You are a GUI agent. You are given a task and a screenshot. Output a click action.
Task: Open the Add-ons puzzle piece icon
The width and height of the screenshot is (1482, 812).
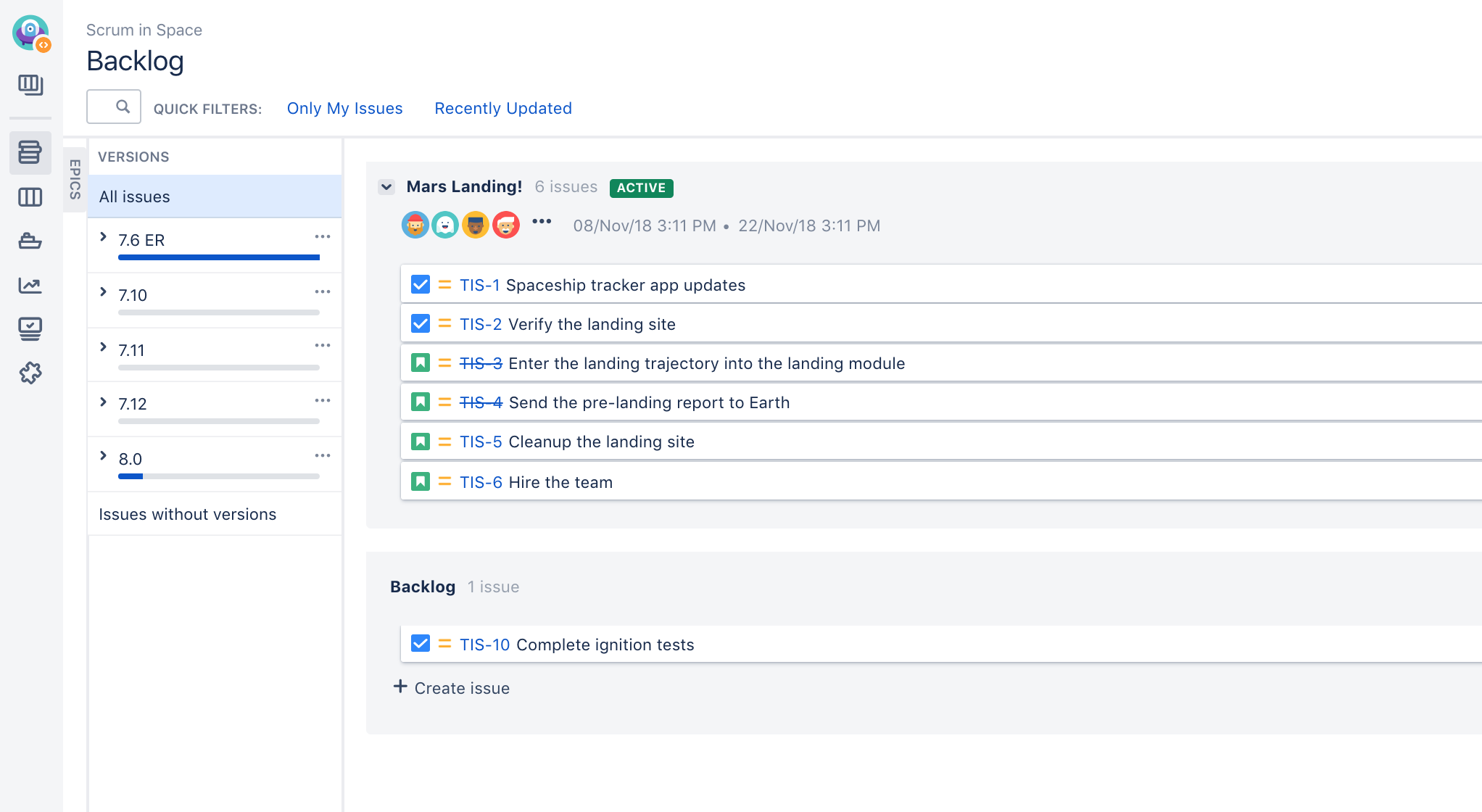coord(30,373)
